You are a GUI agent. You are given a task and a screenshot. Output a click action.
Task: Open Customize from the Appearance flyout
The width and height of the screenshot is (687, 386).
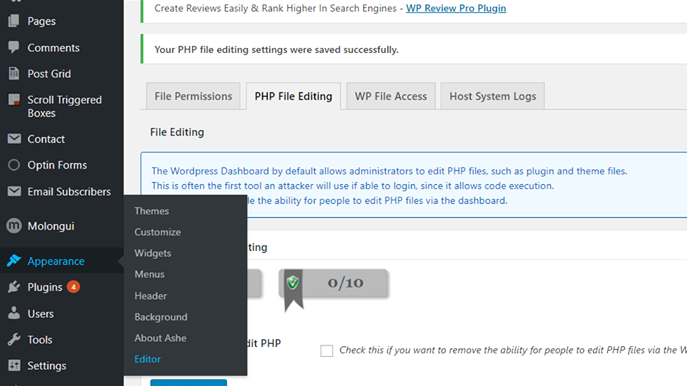[157, 232]
